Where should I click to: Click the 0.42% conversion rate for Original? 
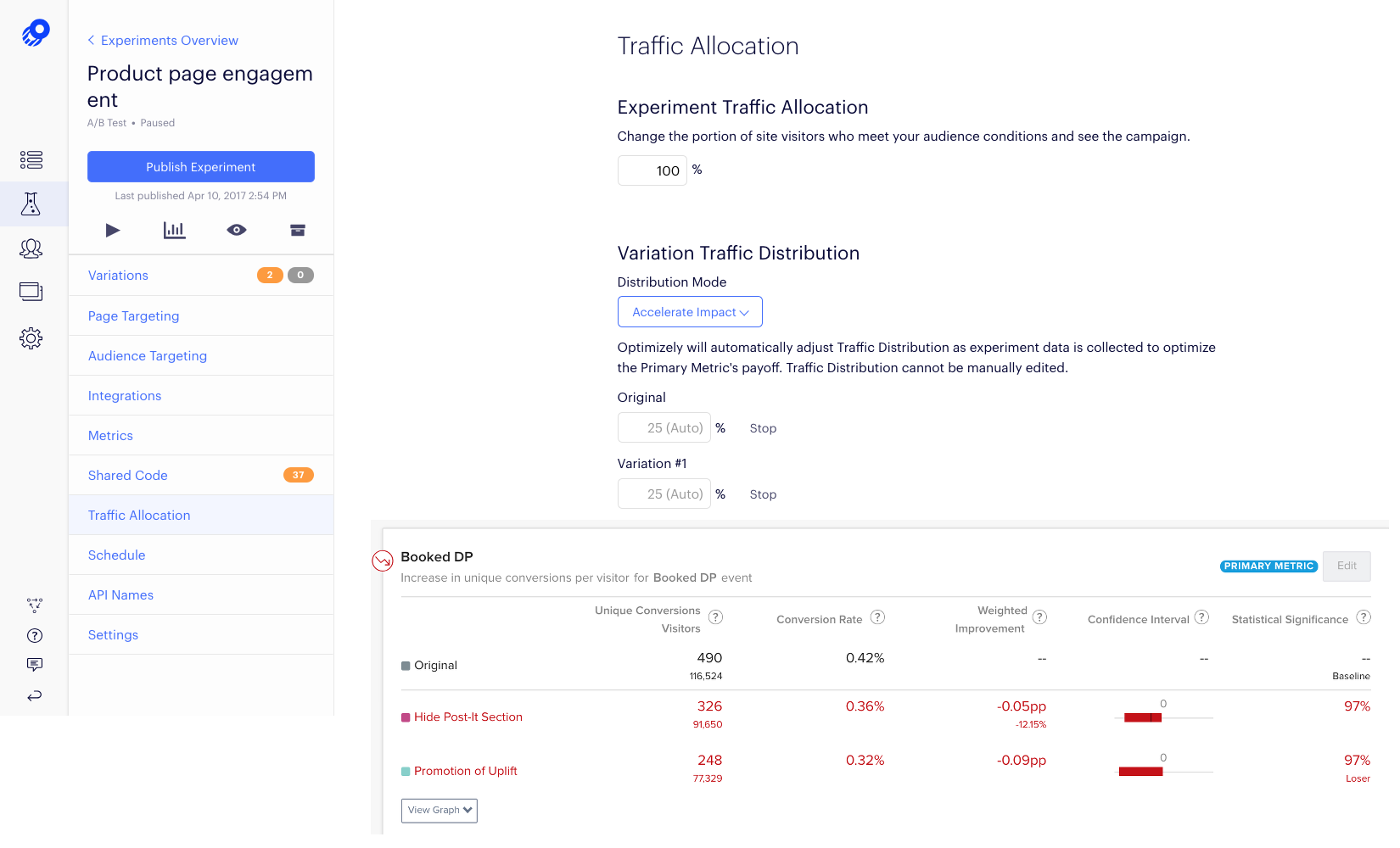coord(865,658)
